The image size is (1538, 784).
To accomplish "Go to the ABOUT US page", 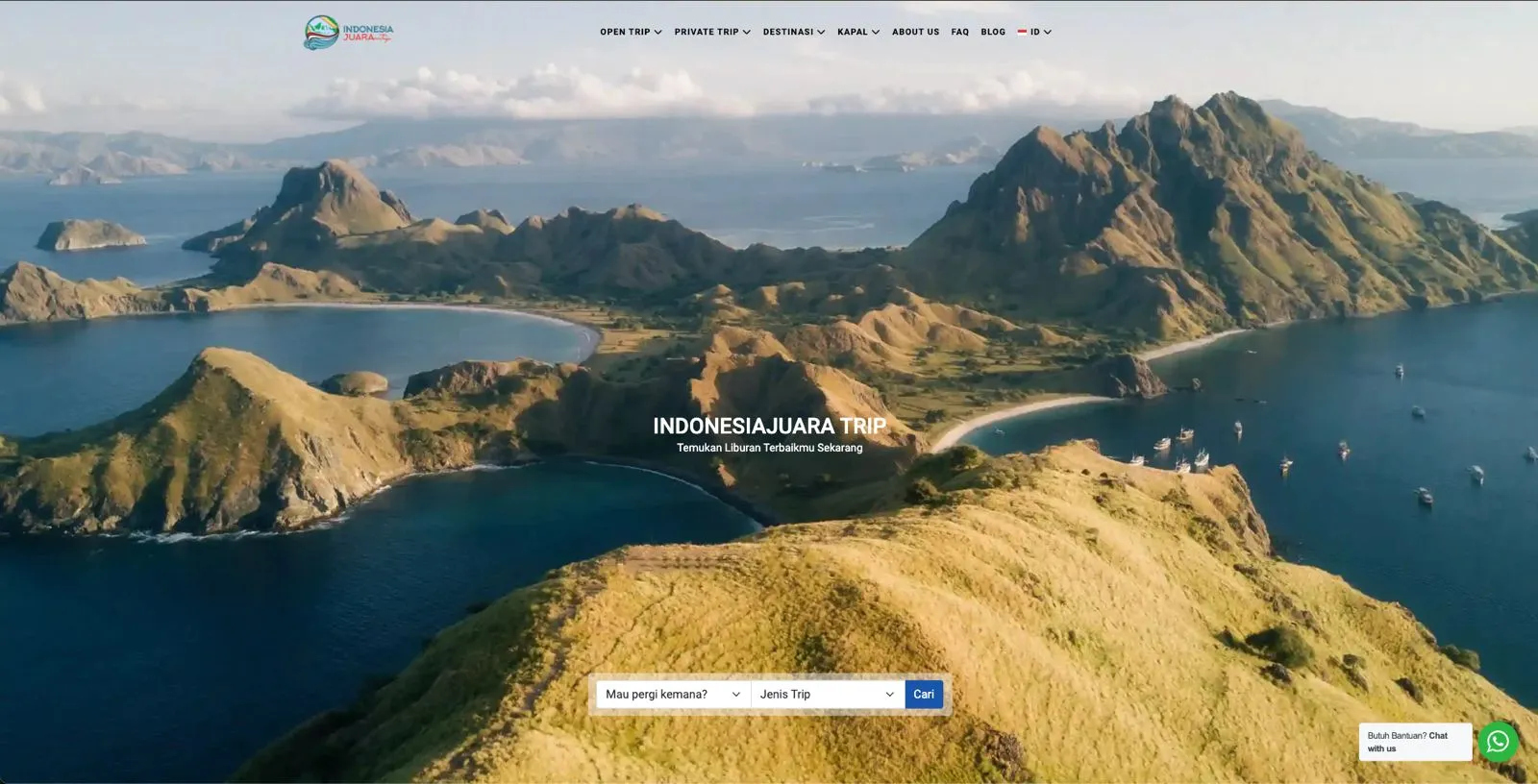I will point(915,32).
